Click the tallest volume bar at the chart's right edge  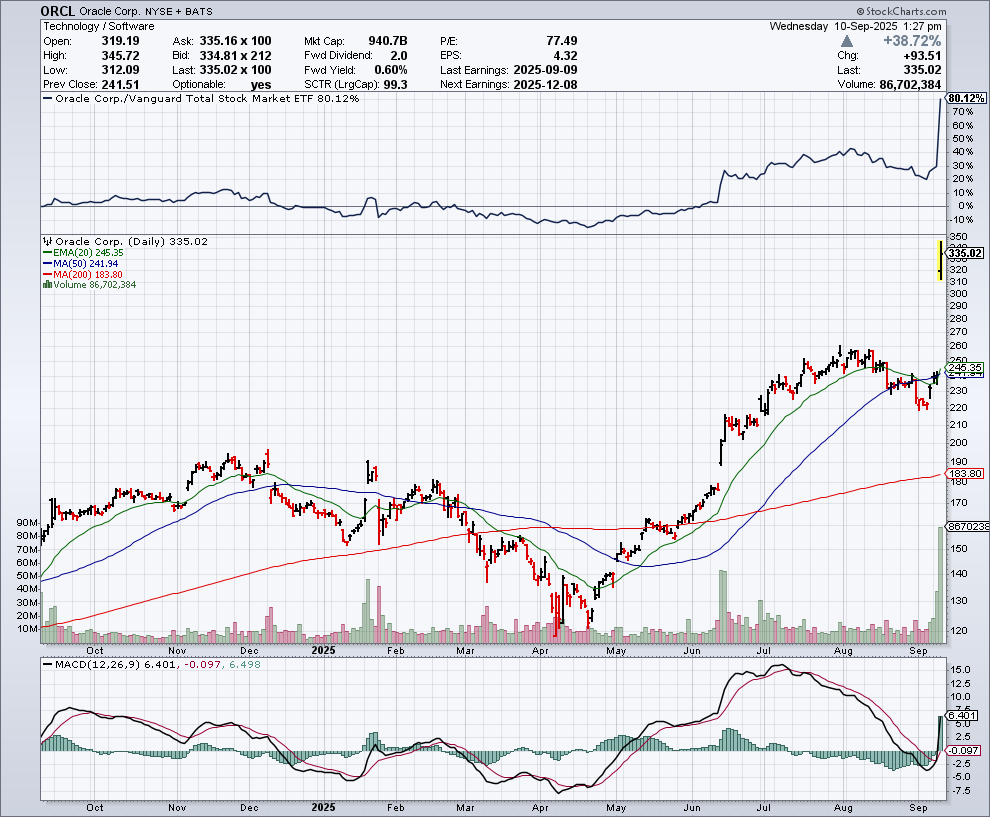(941, 585)
